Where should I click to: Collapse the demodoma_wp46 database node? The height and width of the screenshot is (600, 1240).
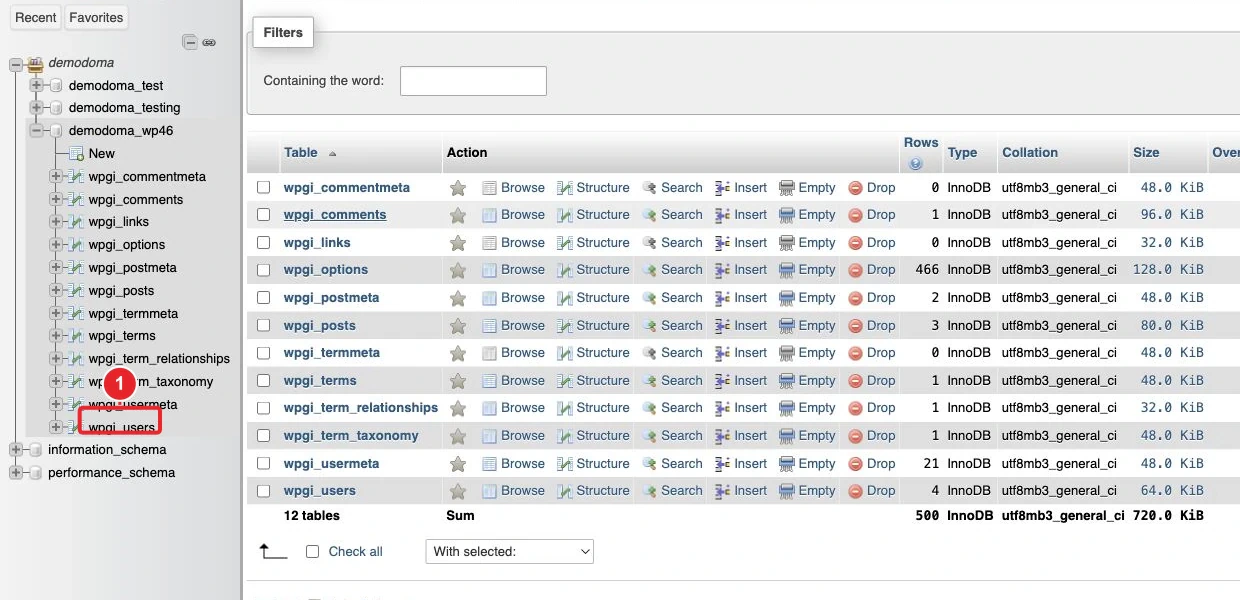(x=36, y=131)
